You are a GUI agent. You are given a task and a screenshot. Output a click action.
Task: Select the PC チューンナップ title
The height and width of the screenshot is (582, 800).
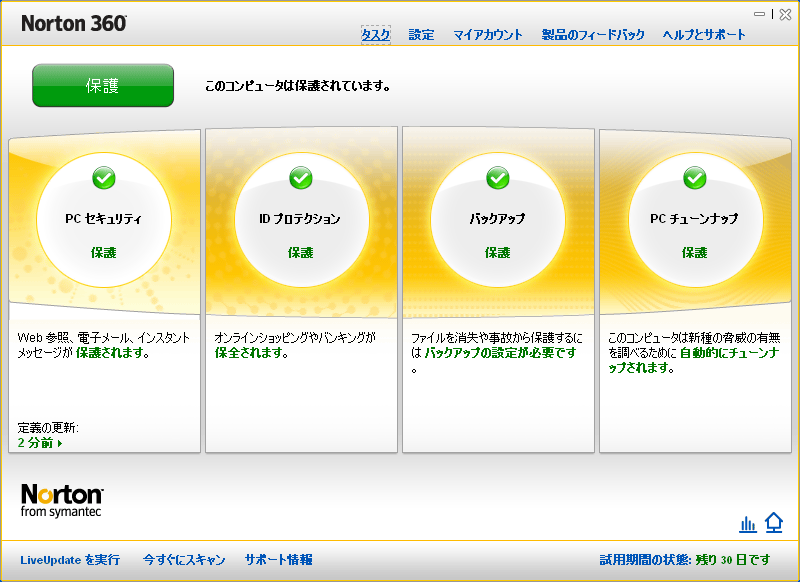tap(694, 219)
